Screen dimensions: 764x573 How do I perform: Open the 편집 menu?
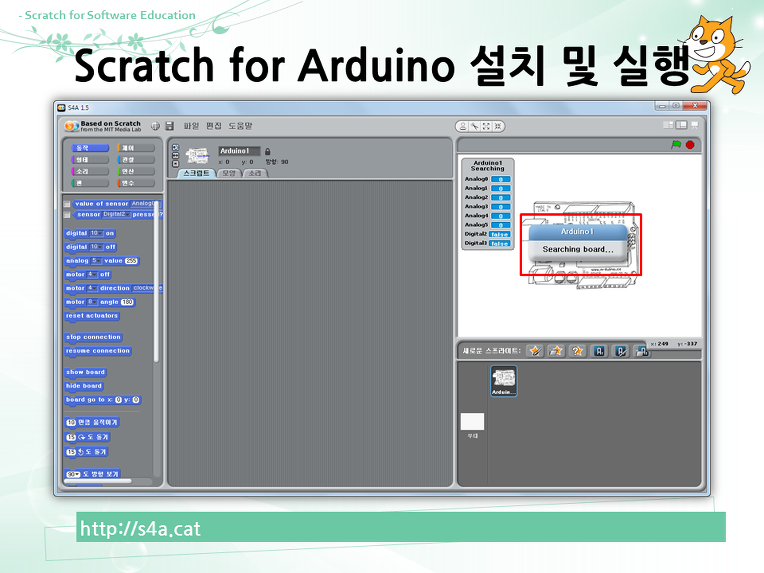213,126
